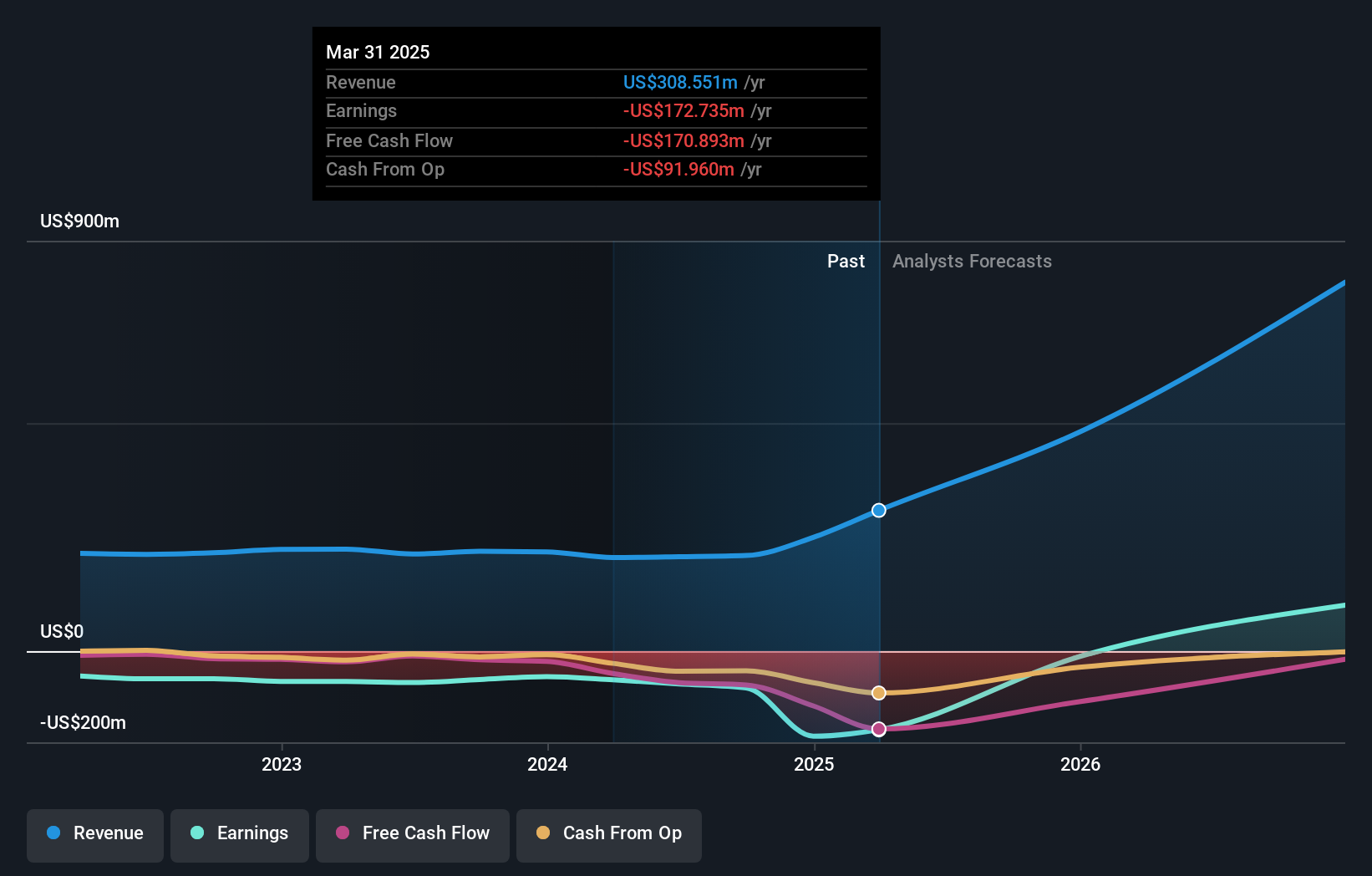Image resolution: width=1372 pixels, height=876 pixels.
Task: Click the Earnings row label in tooltip
Action: 361,110
